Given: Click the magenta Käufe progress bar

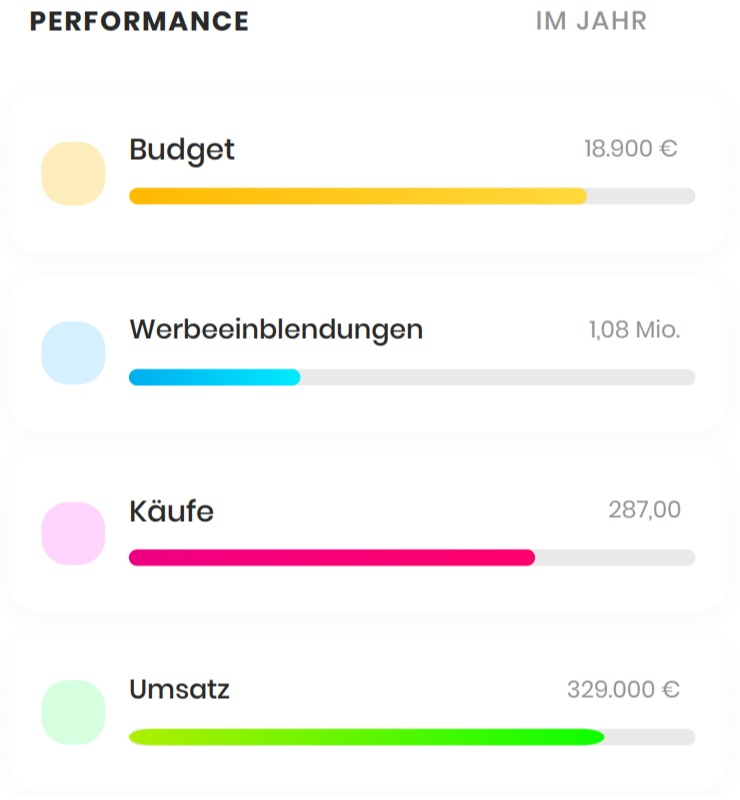Looking at the screenshot, I should tap(332, 558).
